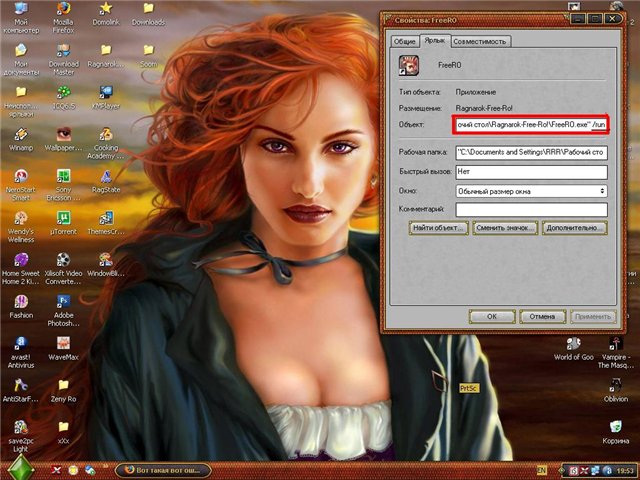This screenshot has width=640, height=480.
Task: Click the Быстрый вызов field
Action: click(531, 172)
